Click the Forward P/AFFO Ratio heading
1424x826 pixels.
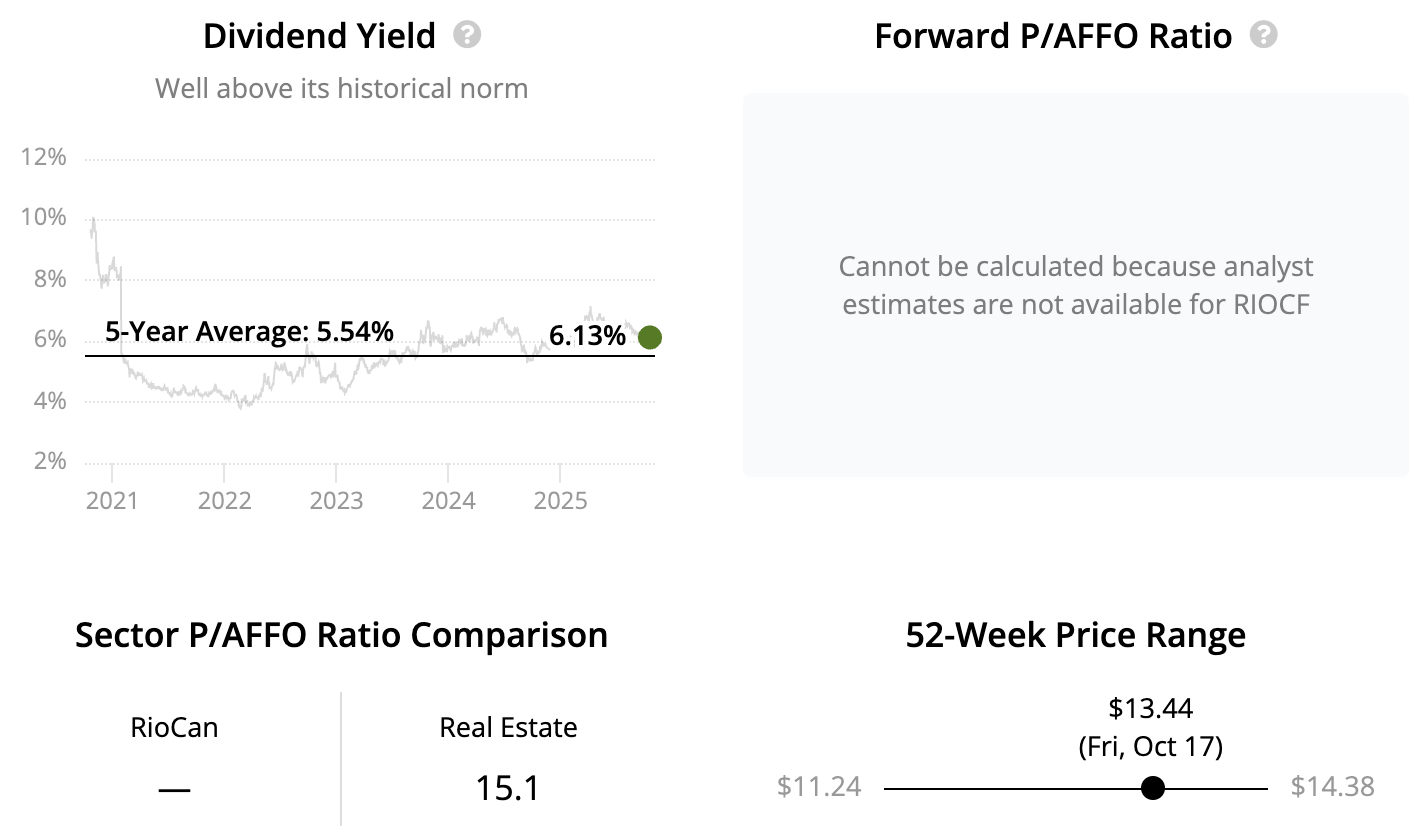click(x=1053, y=37)
